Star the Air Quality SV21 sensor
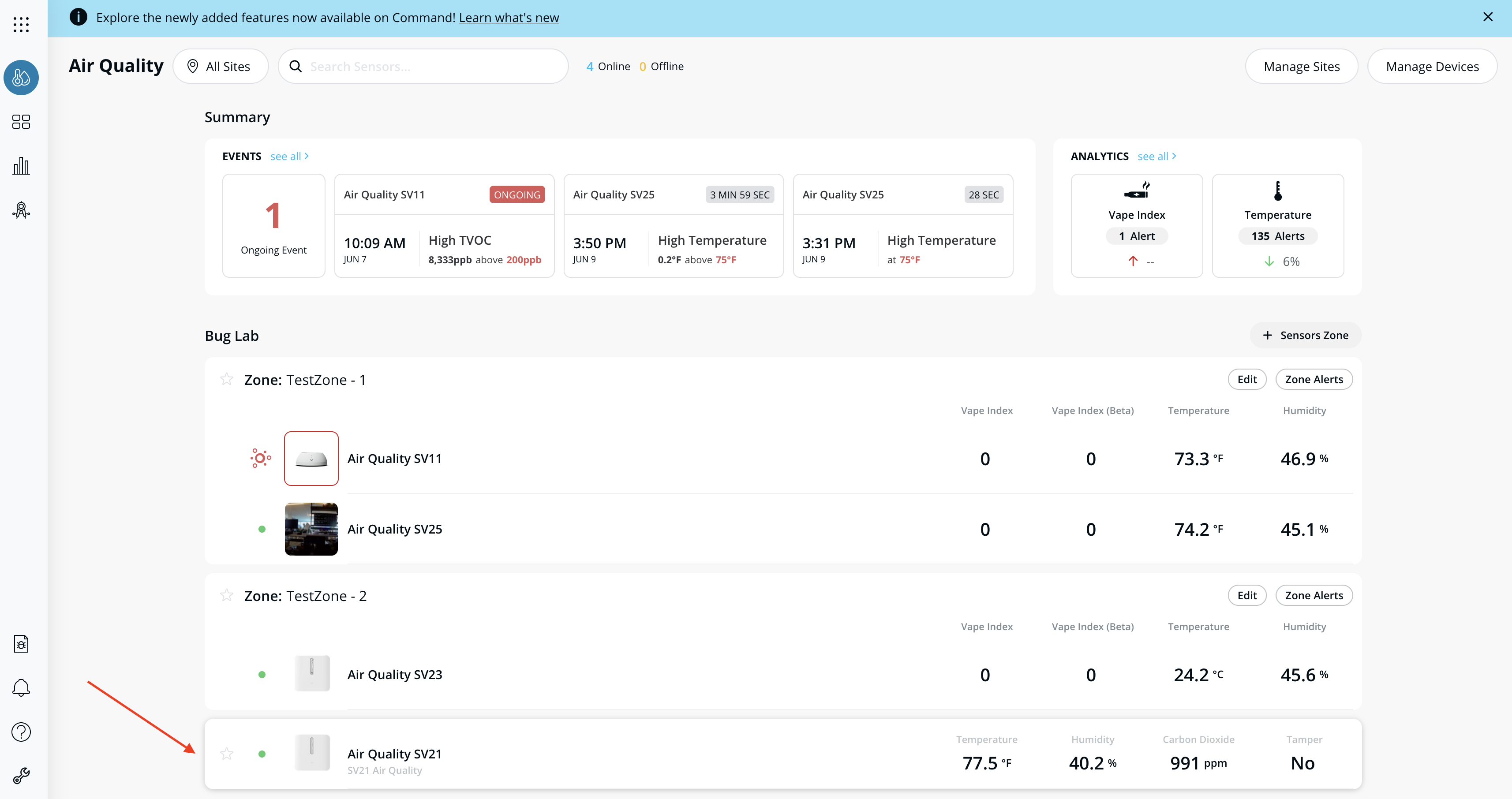Image resolution: width=1512 pixels, height=799 pixels. [227, 754]
